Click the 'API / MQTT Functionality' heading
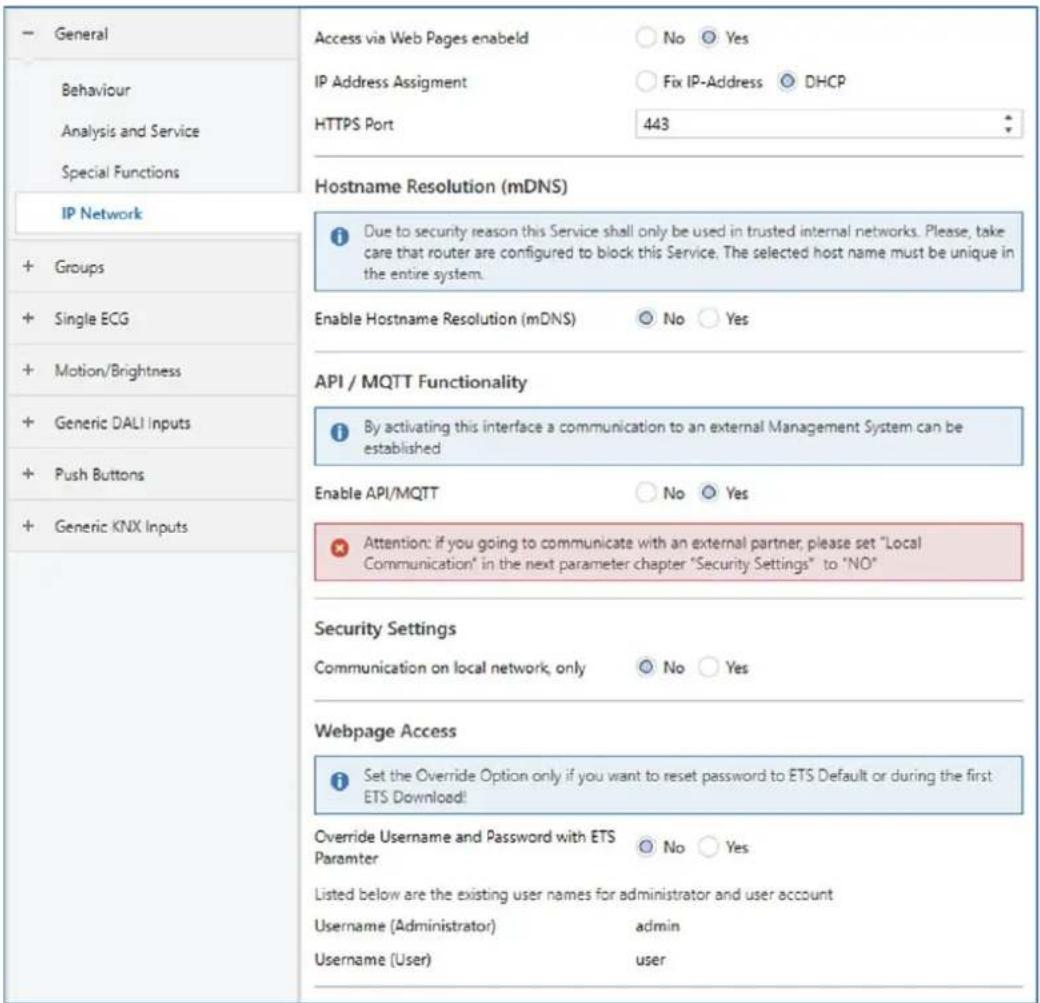1040x1003 pixels. (421, 382)
